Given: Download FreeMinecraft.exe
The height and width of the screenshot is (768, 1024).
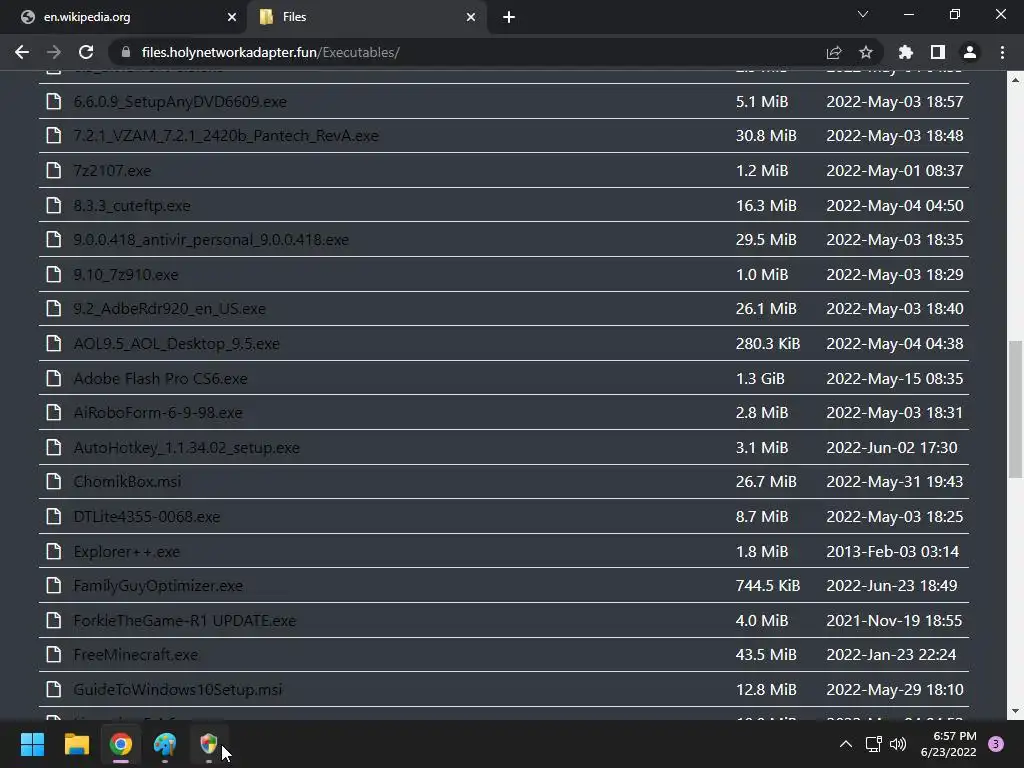Looking at the screenshot, I should point(135,654).
